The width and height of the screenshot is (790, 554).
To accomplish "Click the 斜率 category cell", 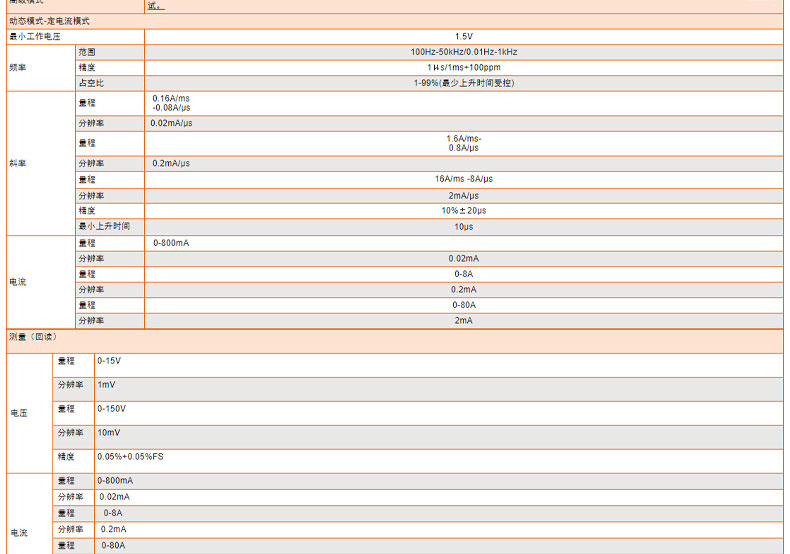I will tap(18, 163).
